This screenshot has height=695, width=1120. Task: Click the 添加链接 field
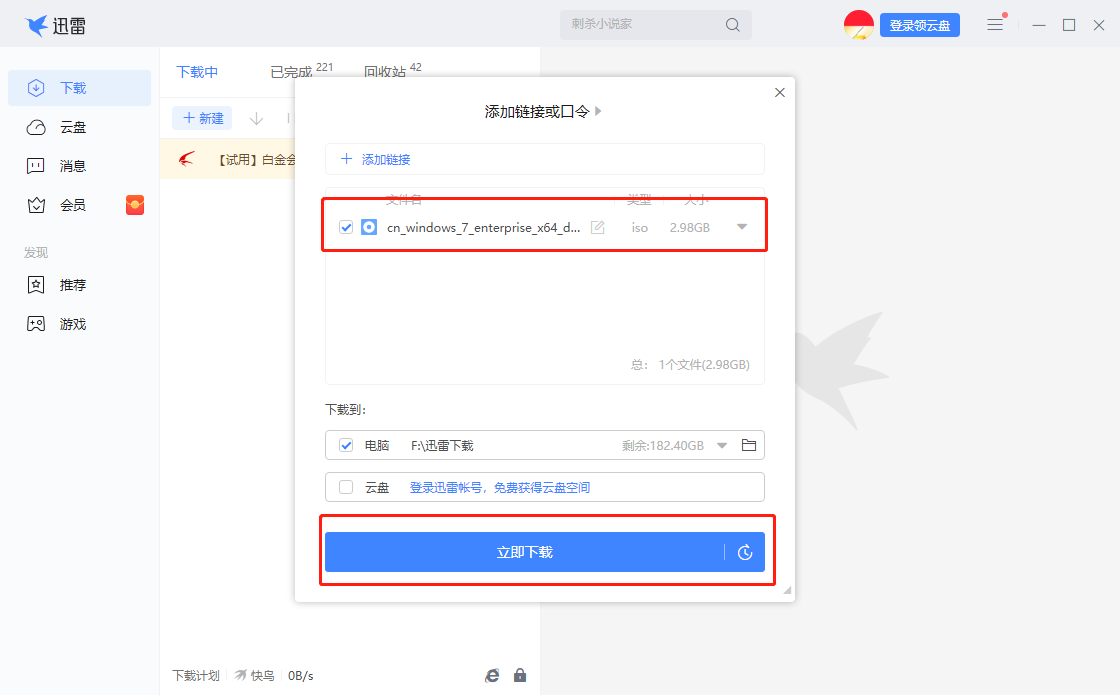(x=544, y=159)
